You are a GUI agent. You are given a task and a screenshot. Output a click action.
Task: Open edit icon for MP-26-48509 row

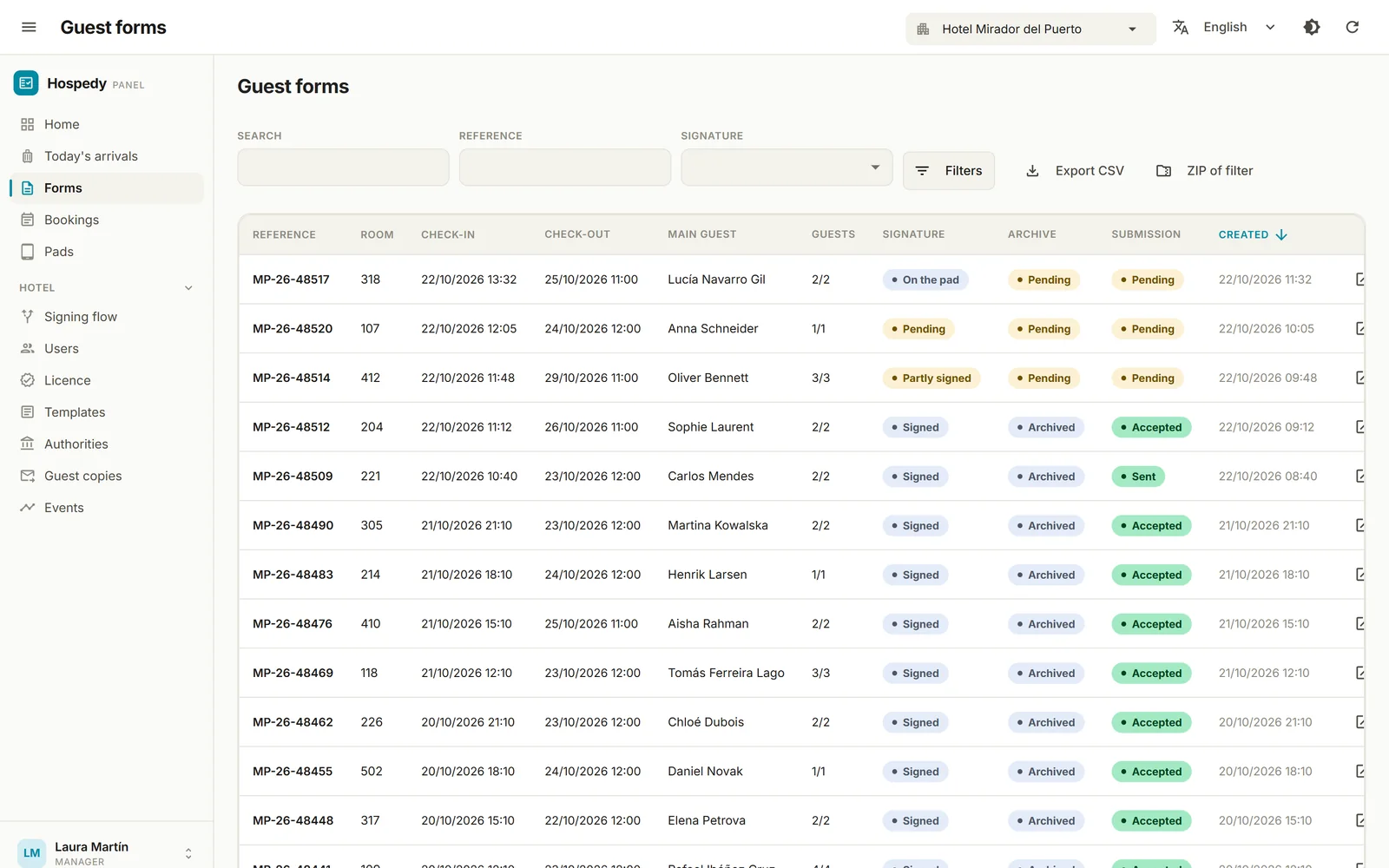[1359, 477]
